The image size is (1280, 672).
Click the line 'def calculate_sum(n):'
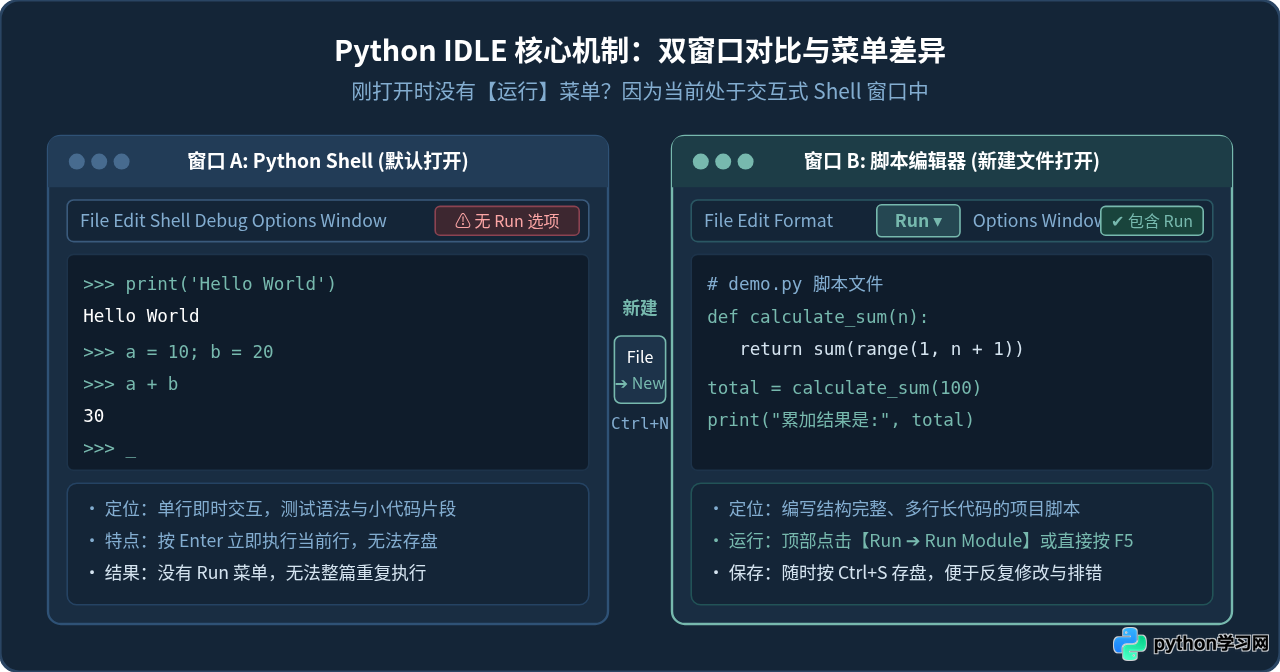818,317
